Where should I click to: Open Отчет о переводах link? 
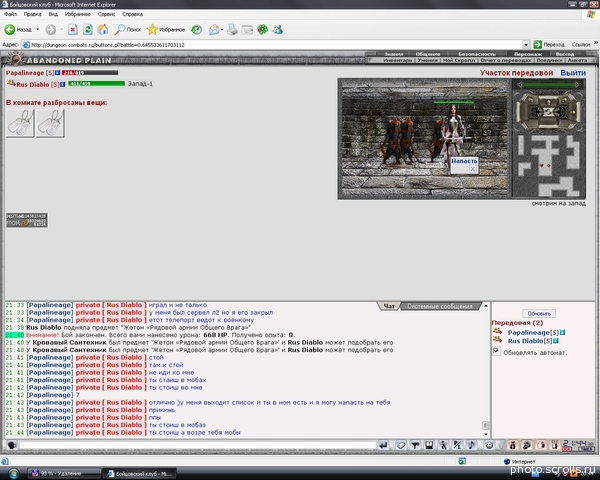[506, 60]
